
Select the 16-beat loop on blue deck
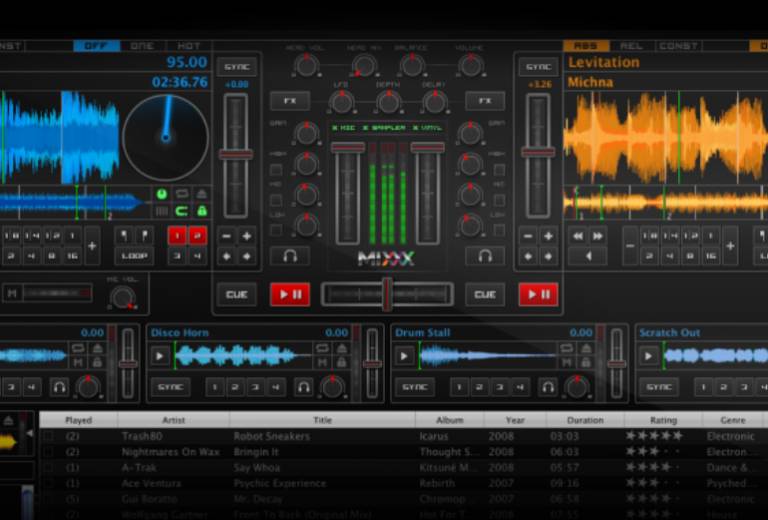(72, 256)
